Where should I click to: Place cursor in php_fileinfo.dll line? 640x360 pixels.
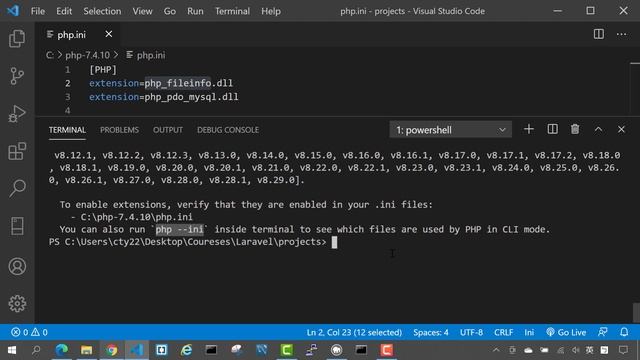coord(161,83)
